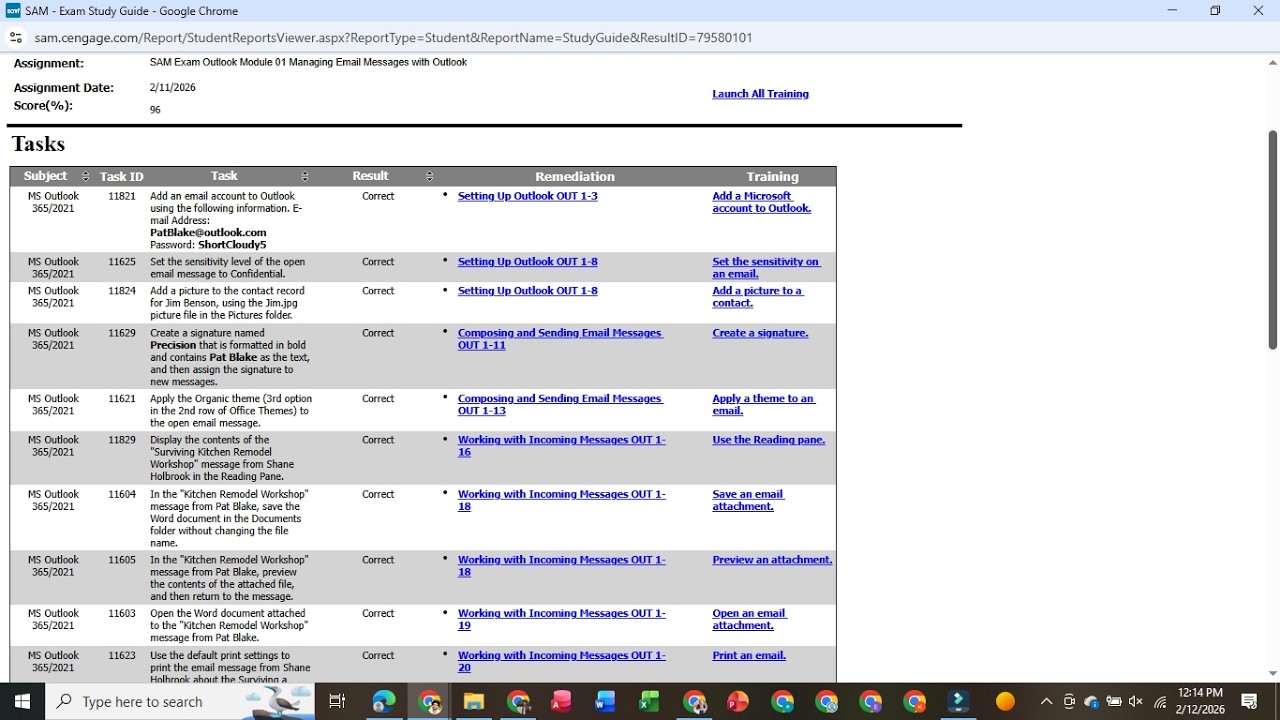Open the Launch All Training link
Image resolution: width=1280 pixels, height=720 pixels.
click(760, 94)
